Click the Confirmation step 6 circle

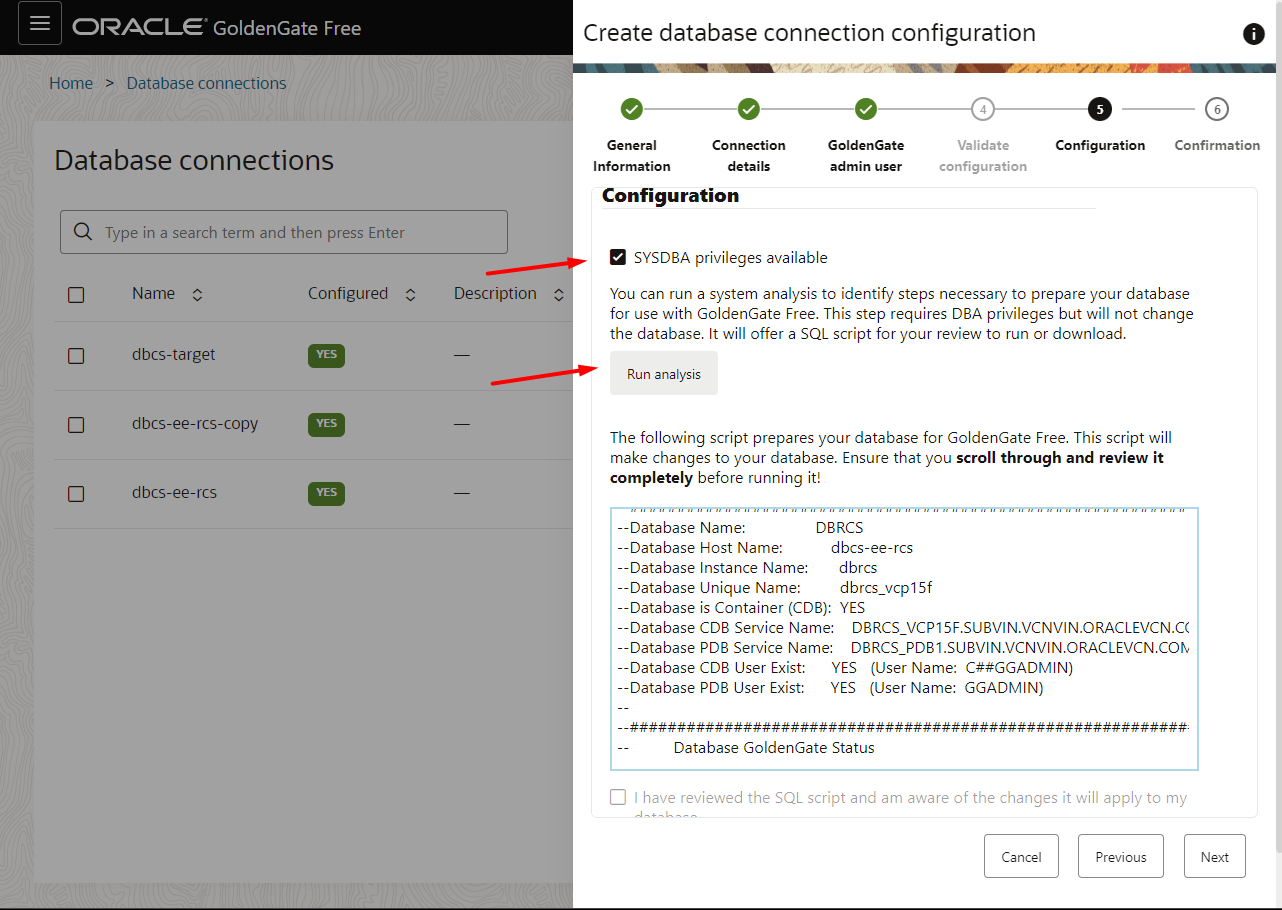(1217, 109)
